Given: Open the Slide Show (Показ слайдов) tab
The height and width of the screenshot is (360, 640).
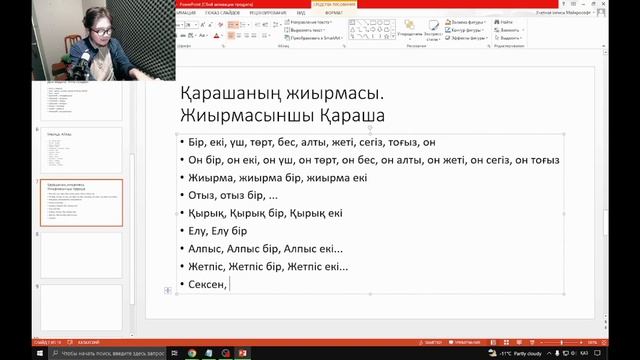Looking at the screenshot, I should (222, 13).
